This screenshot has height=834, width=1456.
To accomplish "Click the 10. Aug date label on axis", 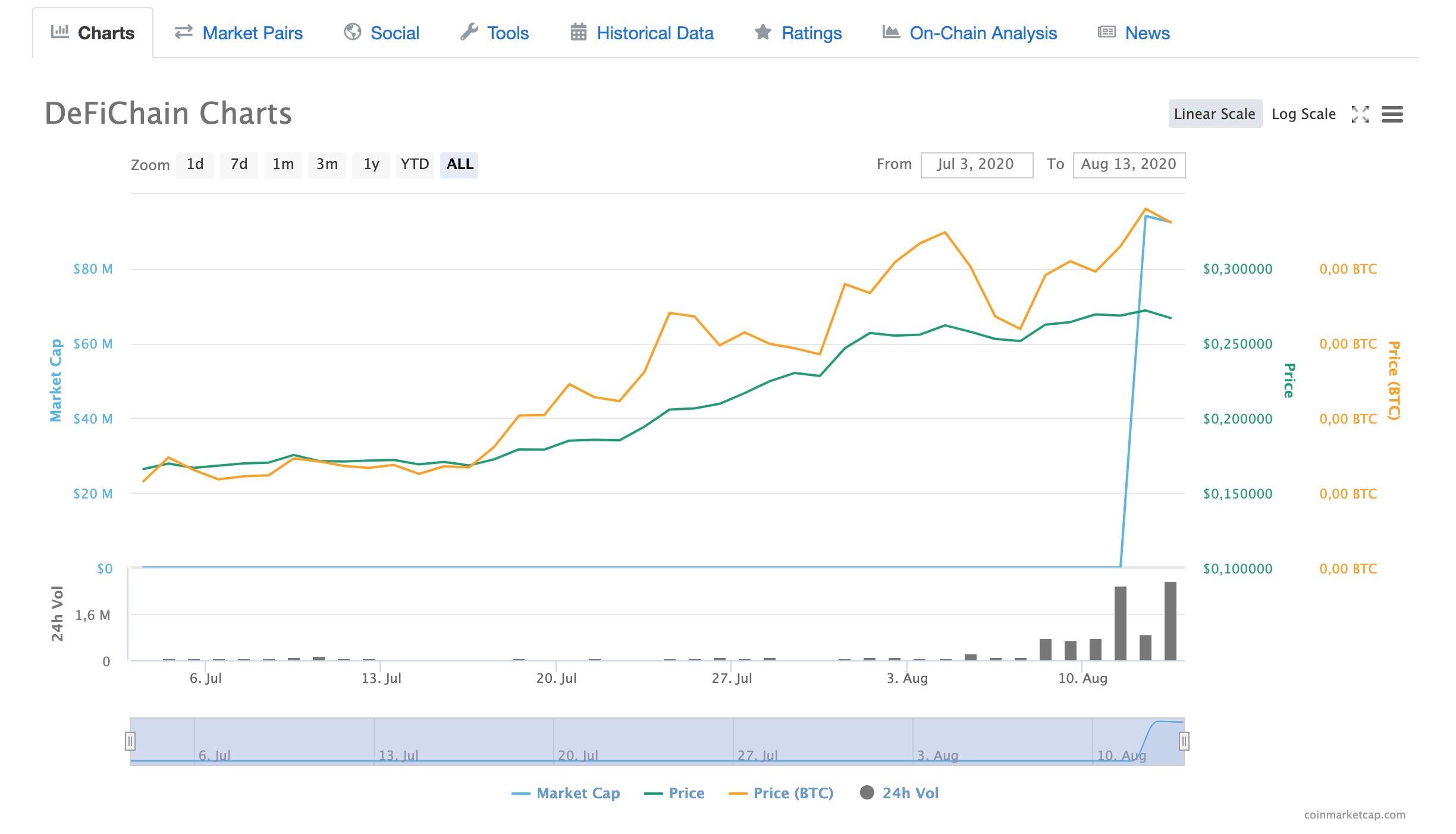I will tap(1082, 678).
